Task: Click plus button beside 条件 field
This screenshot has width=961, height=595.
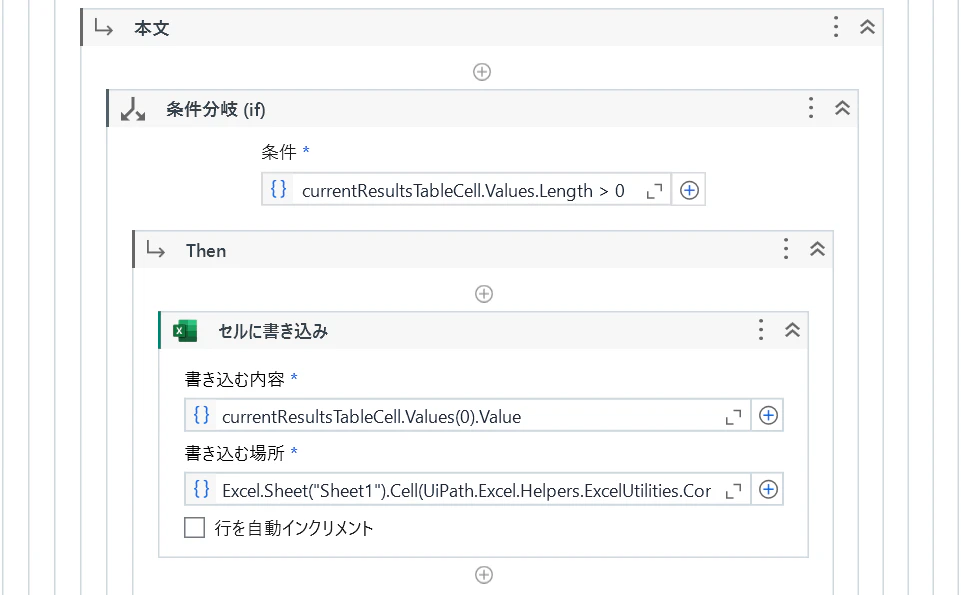Action: coord(689,191)
